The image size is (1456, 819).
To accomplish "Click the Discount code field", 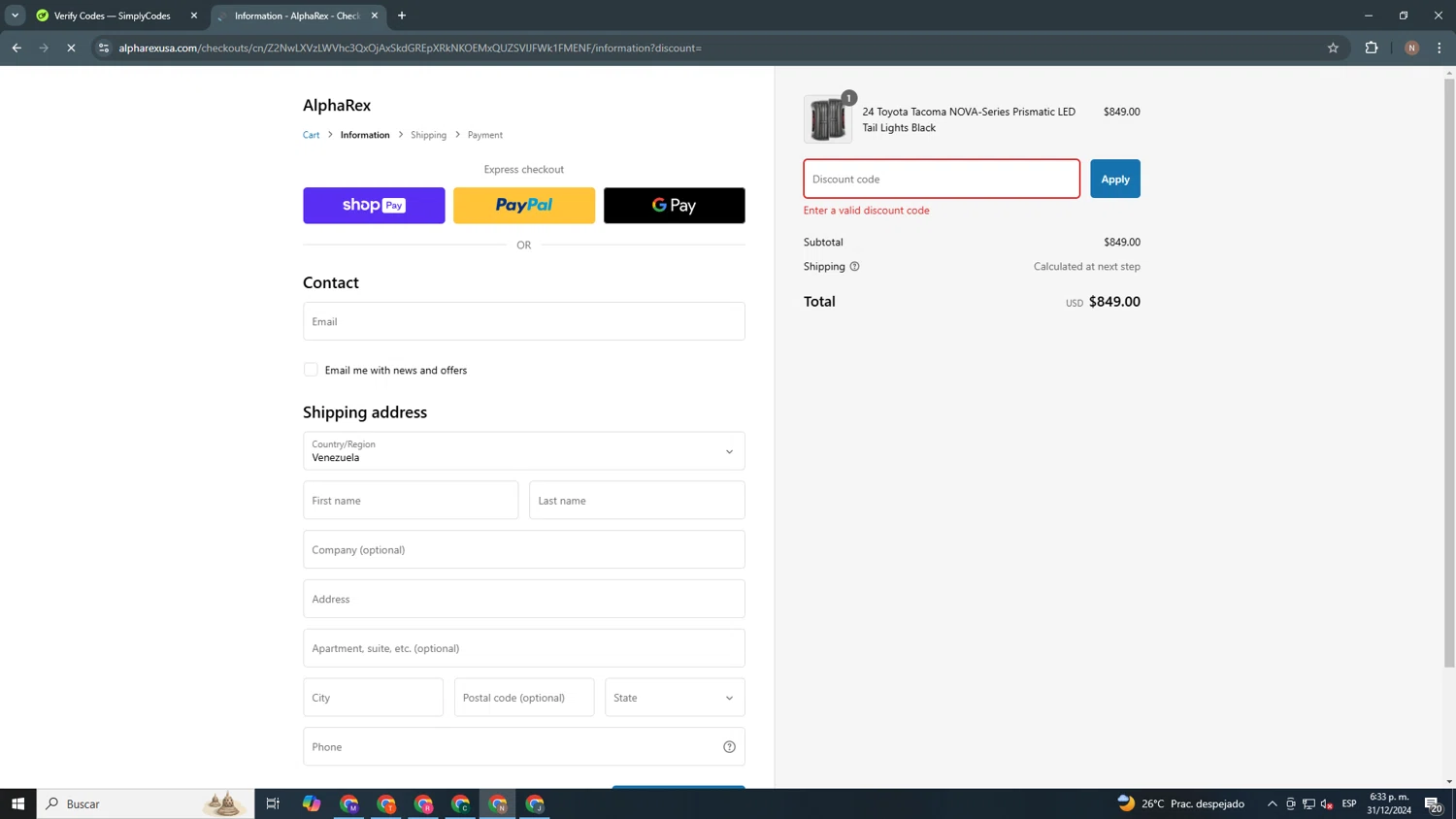I will click(942, 179).
